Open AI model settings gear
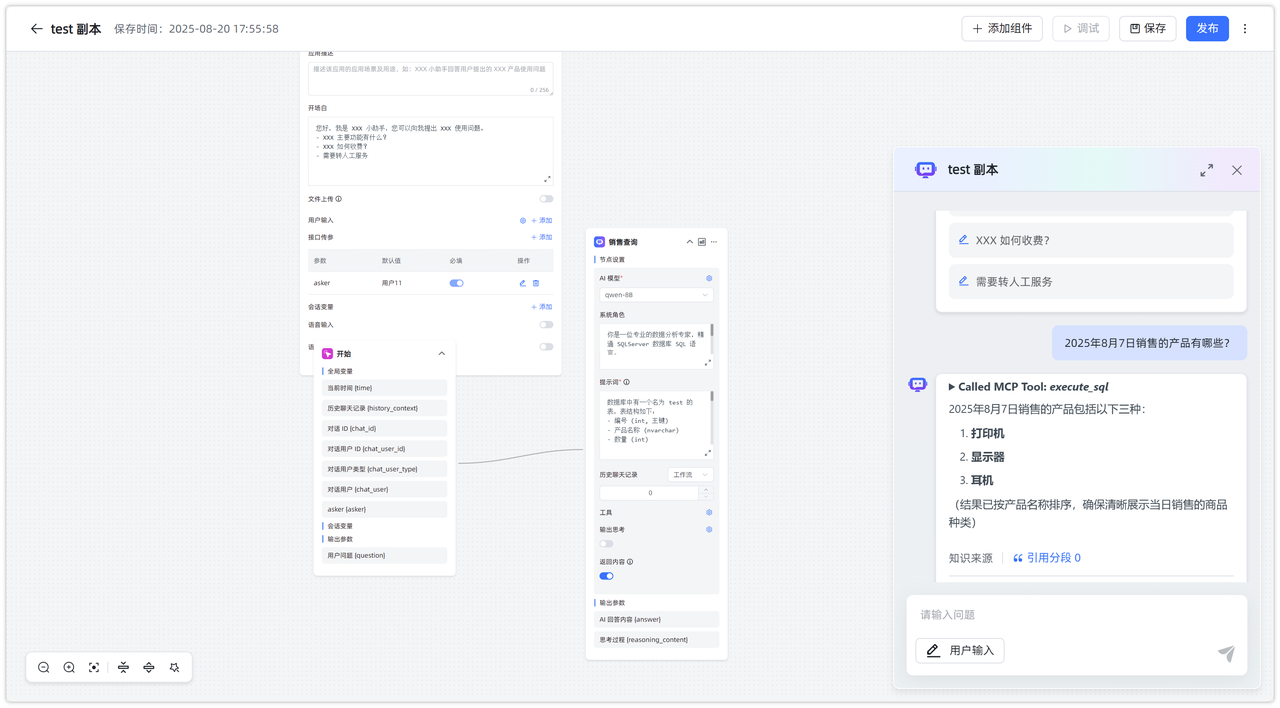The height and width of the screenshot is (708, 1280). tap(709, 279)
